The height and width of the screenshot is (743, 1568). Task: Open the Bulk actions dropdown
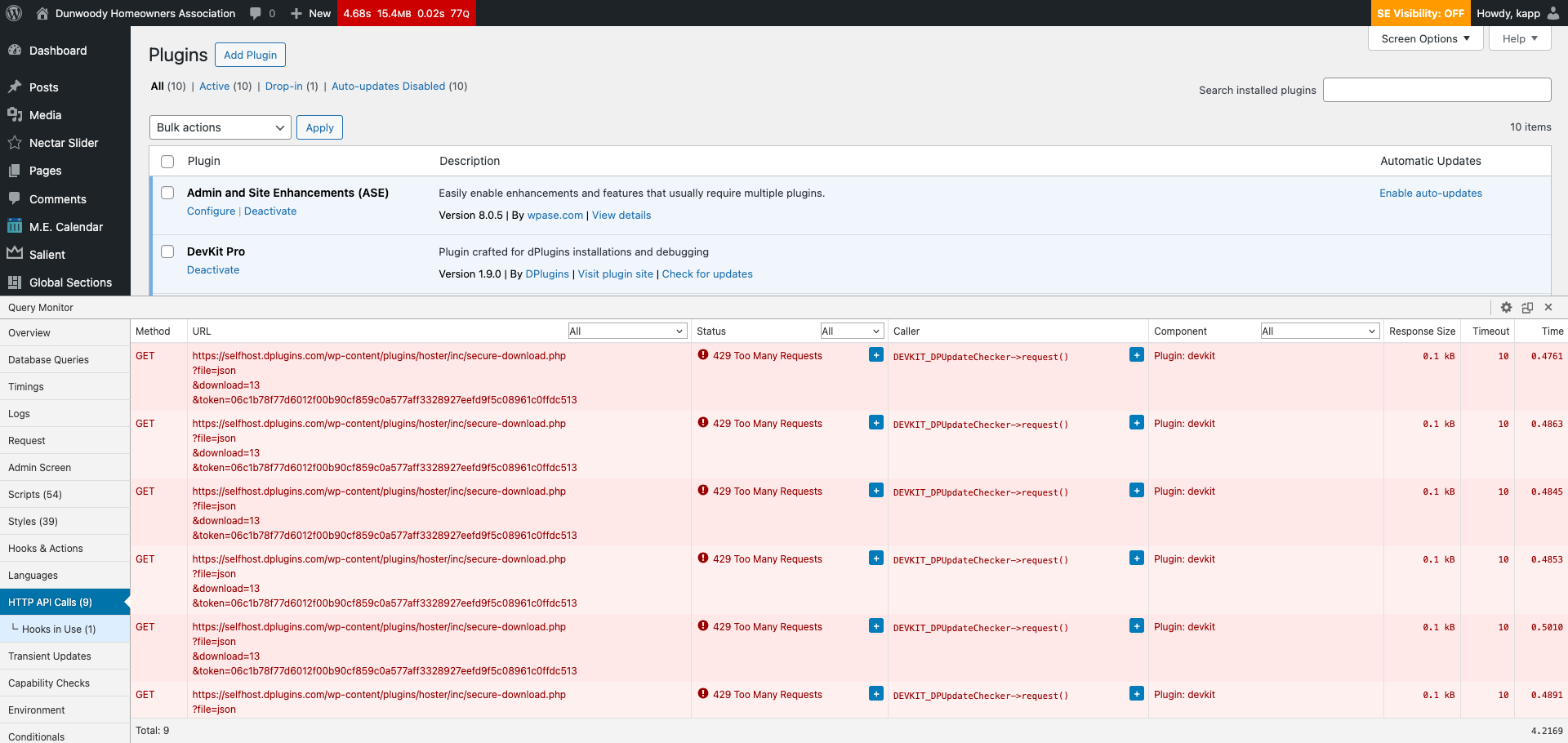220,127
